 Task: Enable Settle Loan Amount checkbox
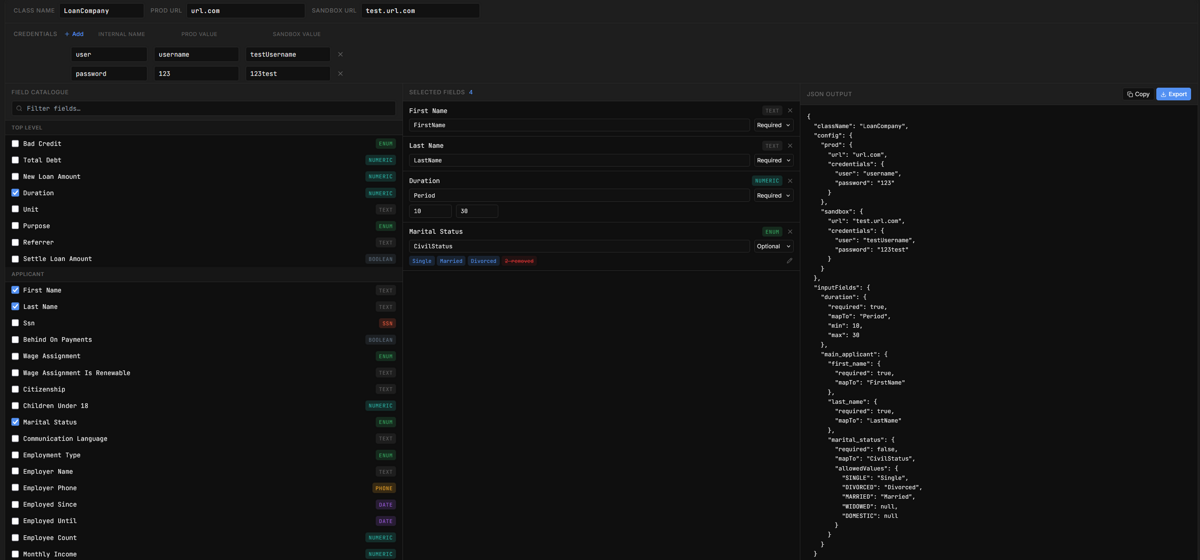click(15, 259)
